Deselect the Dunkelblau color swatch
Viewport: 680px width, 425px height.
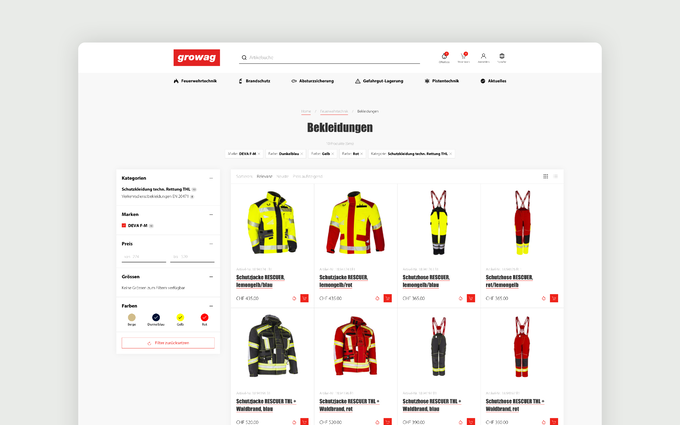point(156,317)
